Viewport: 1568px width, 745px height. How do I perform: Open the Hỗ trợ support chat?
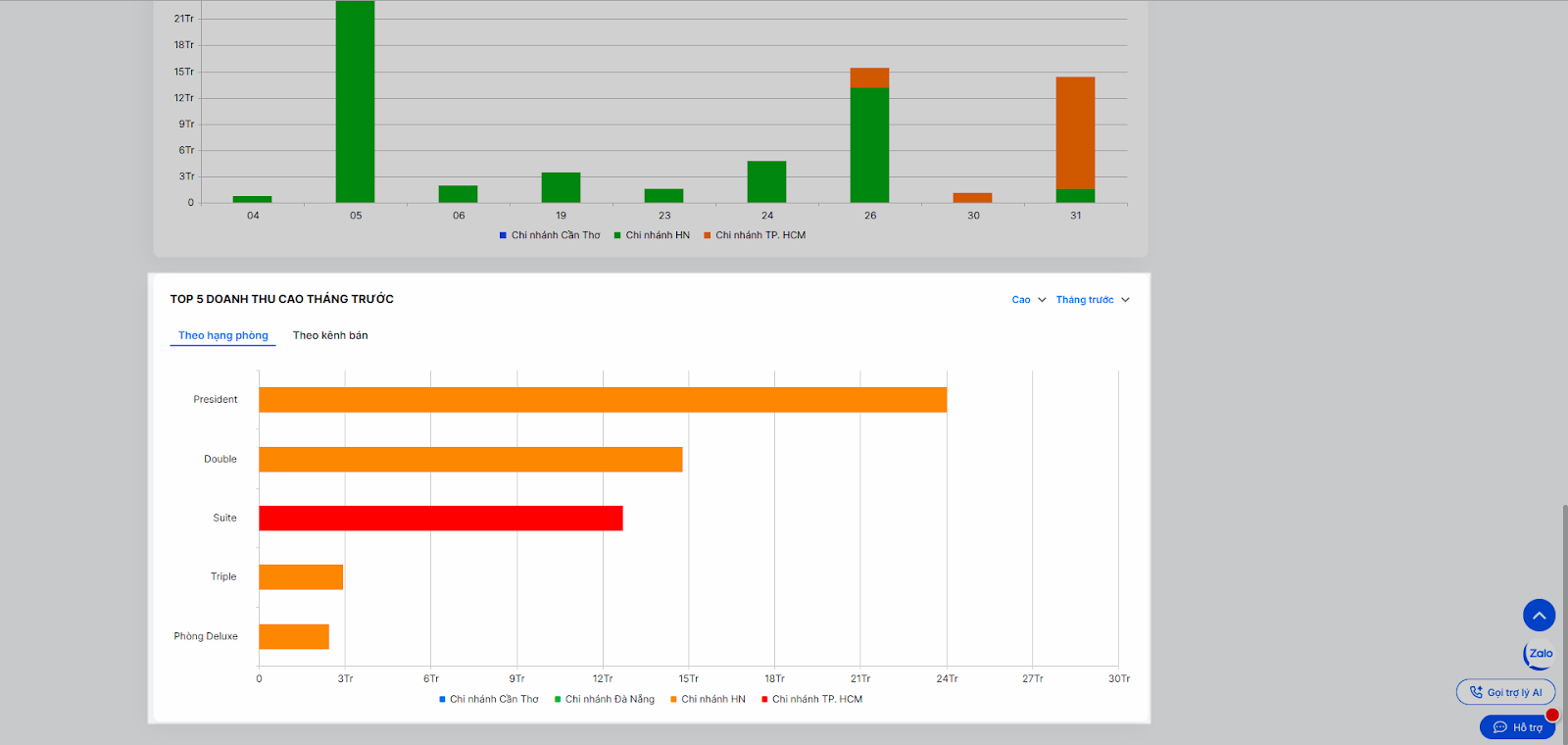pyautogui.click(x=1517, y=727)
